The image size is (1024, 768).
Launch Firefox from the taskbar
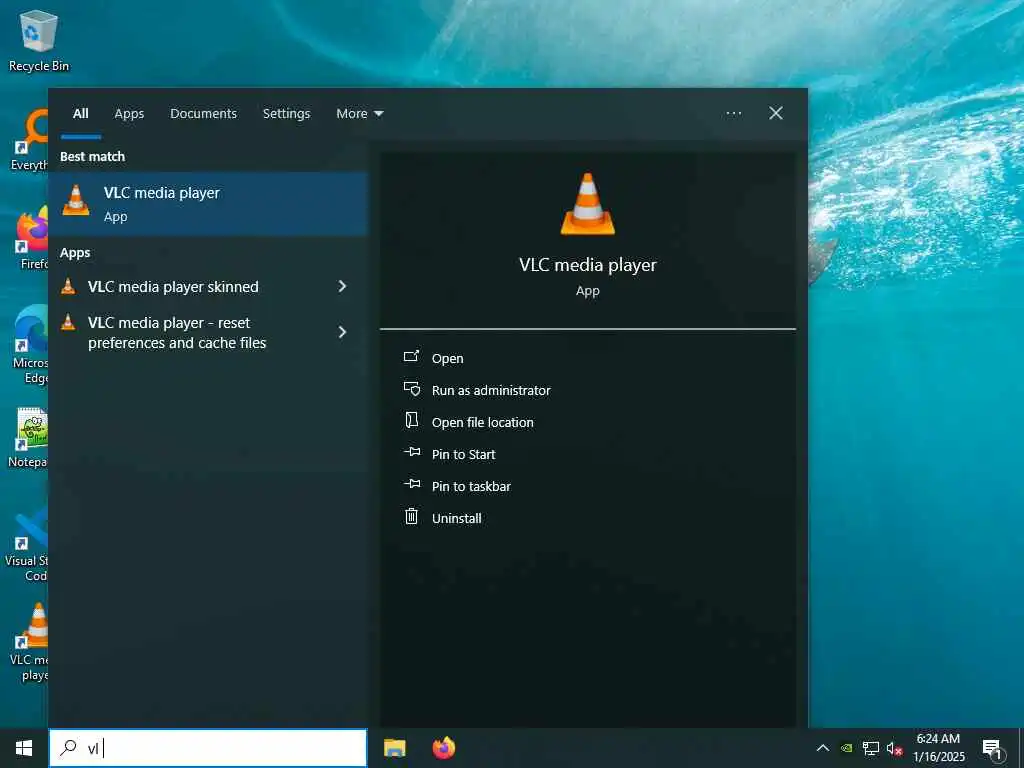443,748
